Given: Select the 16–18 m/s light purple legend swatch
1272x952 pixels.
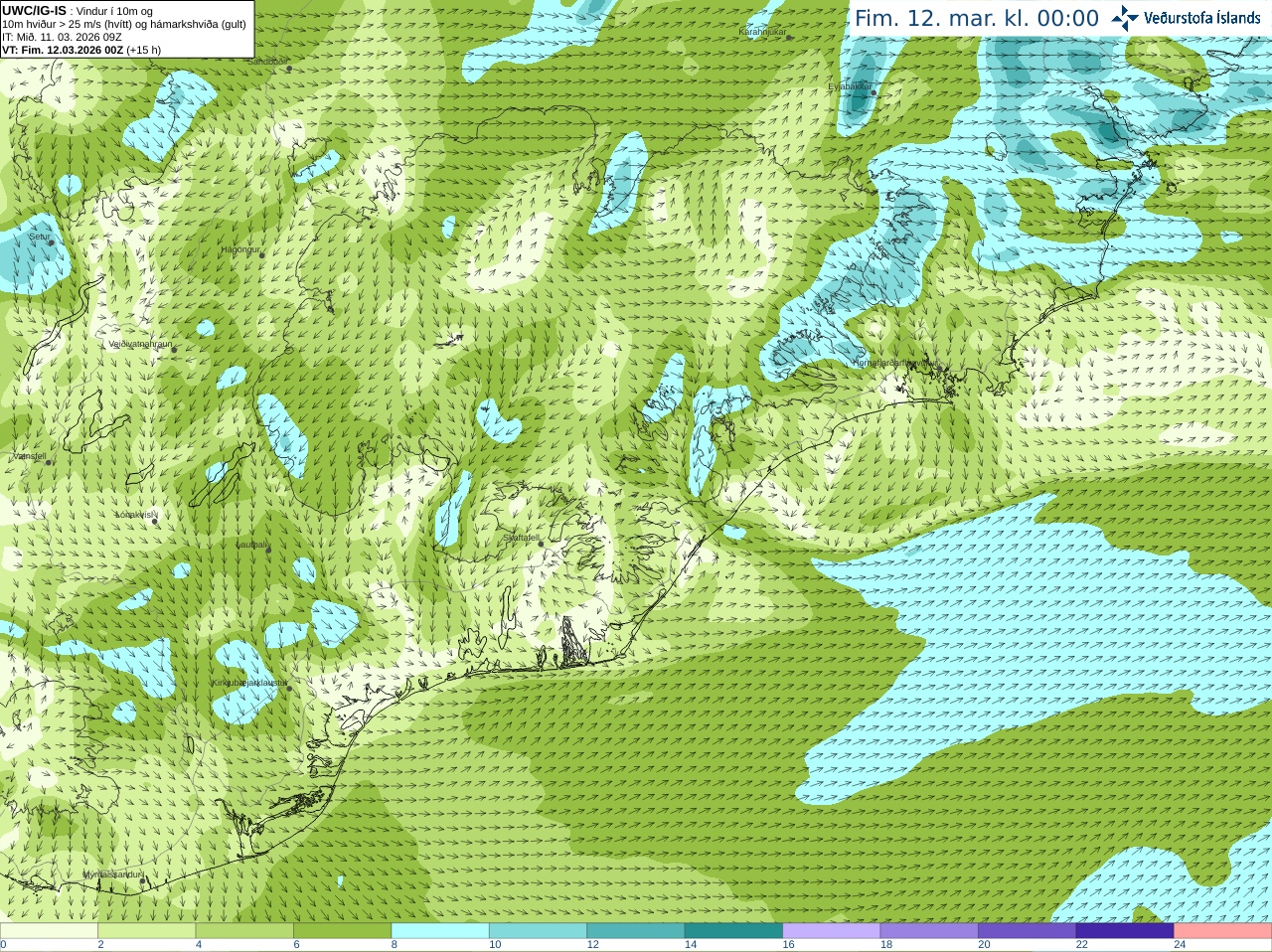Looking at the screenshot, I should click(x=832, y=931).
